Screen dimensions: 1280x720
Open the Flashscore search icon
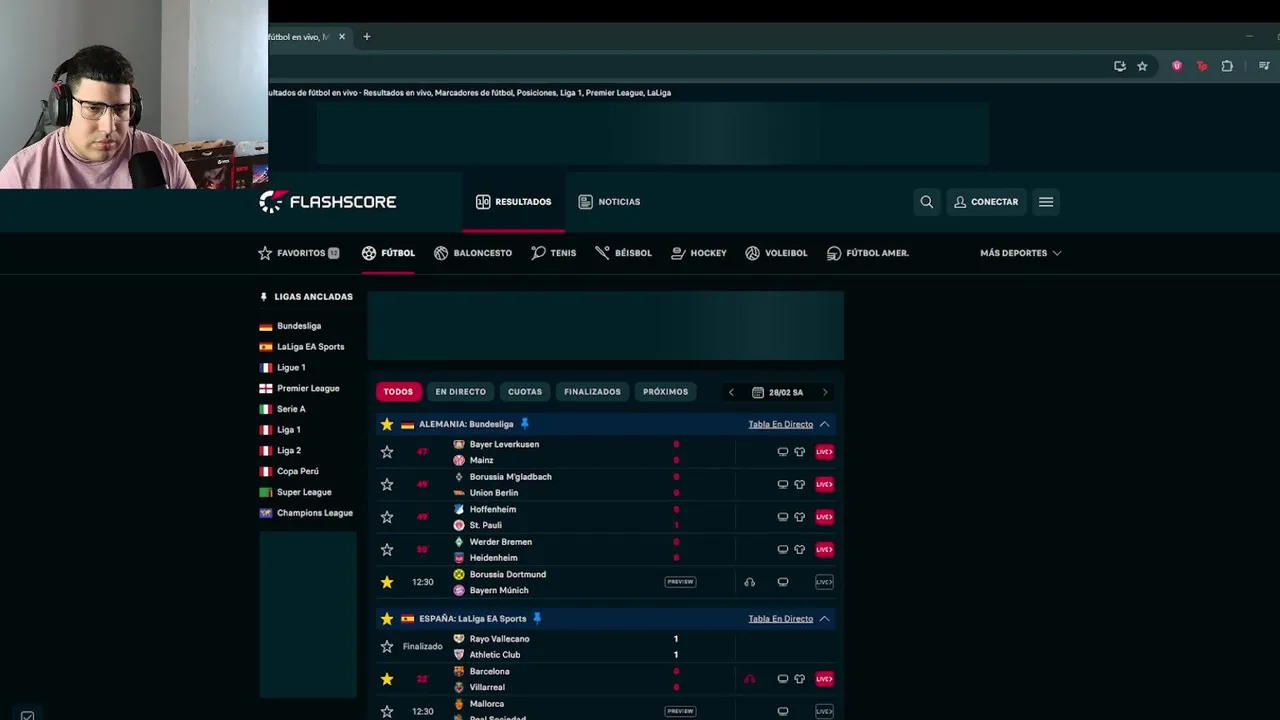(x=926, y=202)
